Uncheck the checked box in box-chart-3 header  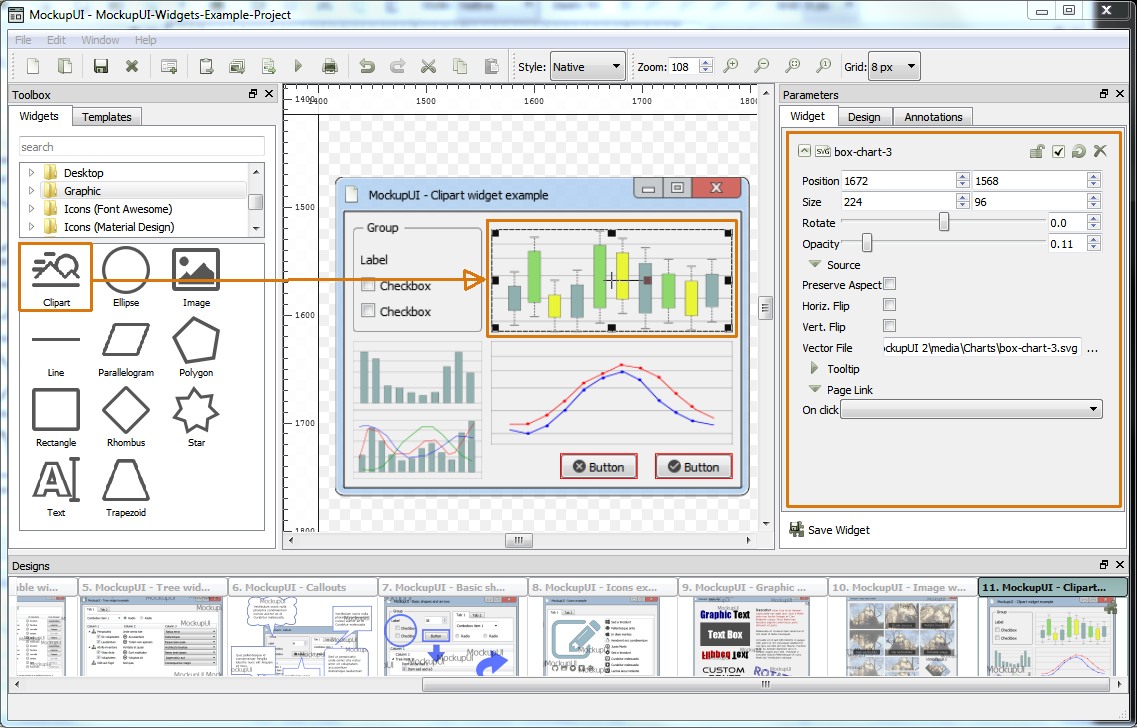(1059, 151)
